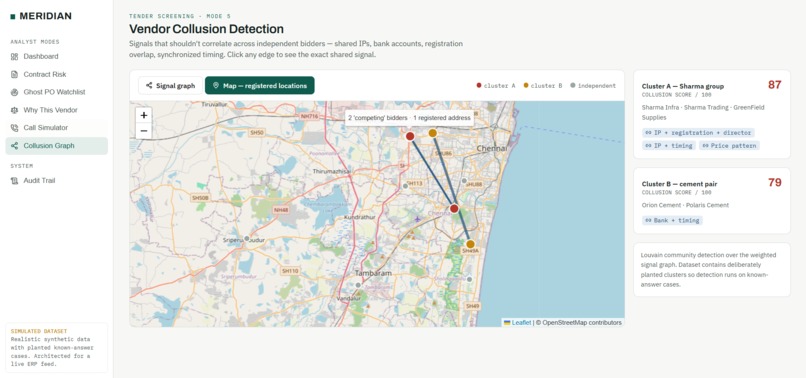
Task: Click the NH716 road badge
Action: click(310, 117)
